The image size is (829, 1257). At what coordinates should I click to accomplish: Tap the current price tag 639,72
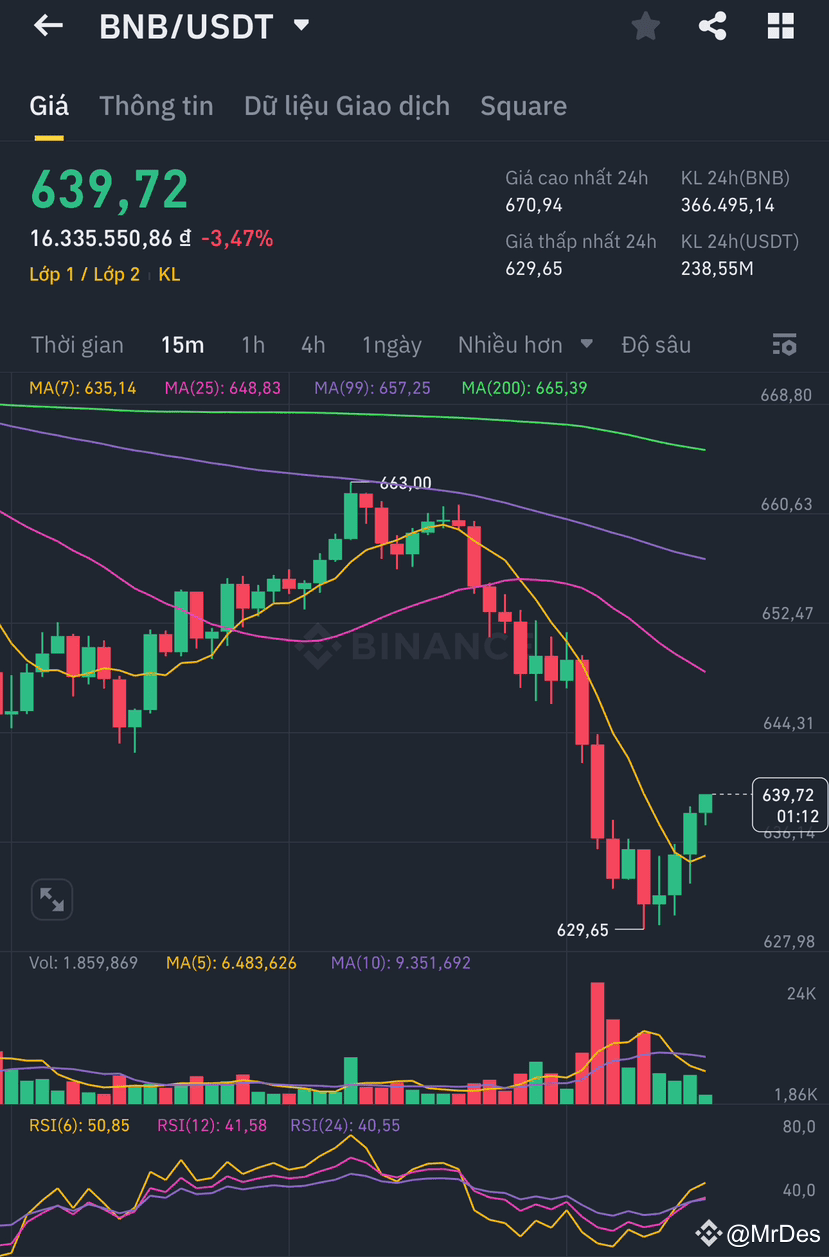789,805
